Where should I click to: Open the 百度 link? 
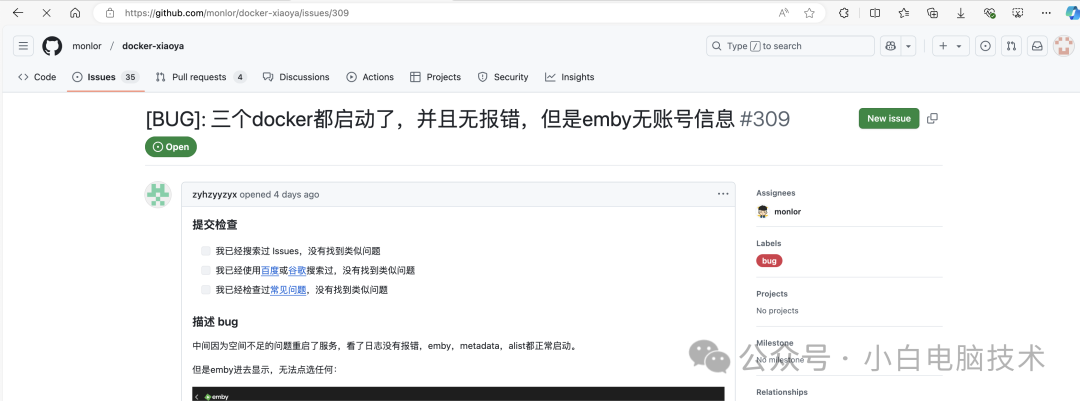click(x=270, y=270)
